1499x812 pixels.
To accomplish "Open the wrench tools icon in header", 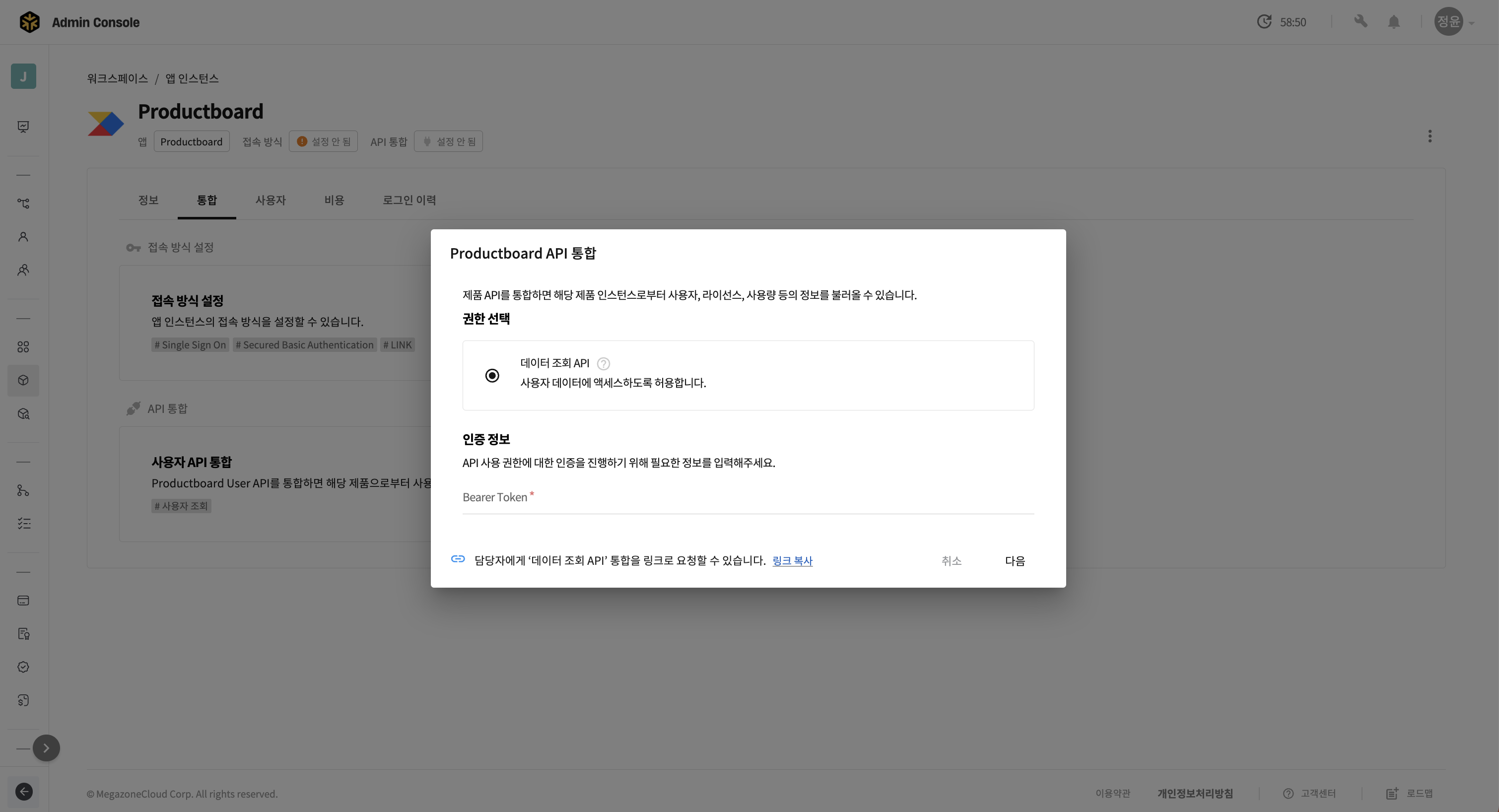I will click(x=1361, y=22).
